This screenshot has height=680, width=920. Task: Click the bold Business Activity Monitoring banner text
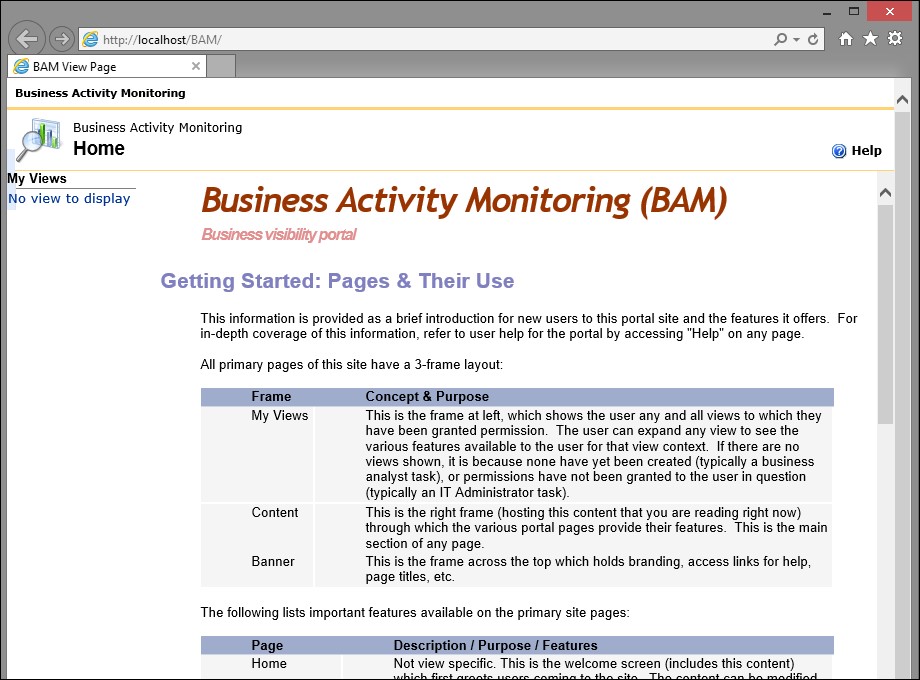tap(100, 93)
